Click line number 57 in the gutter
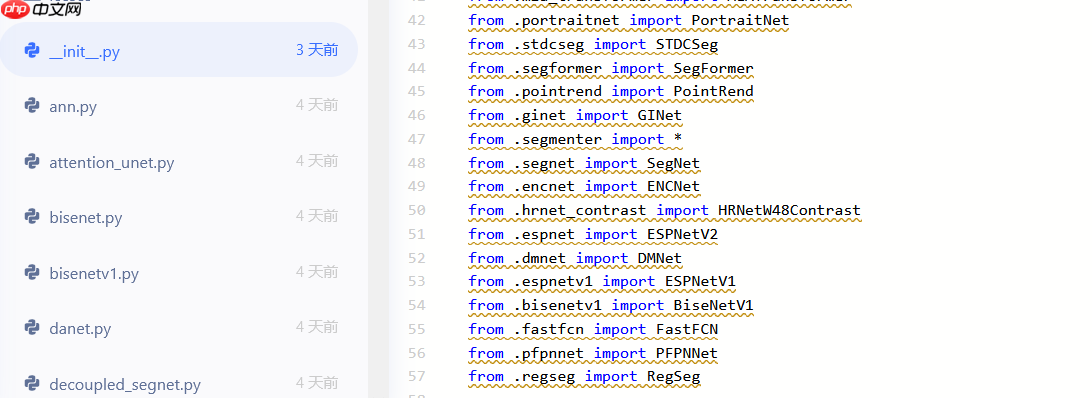The image size is (1092, 398). 416,377
